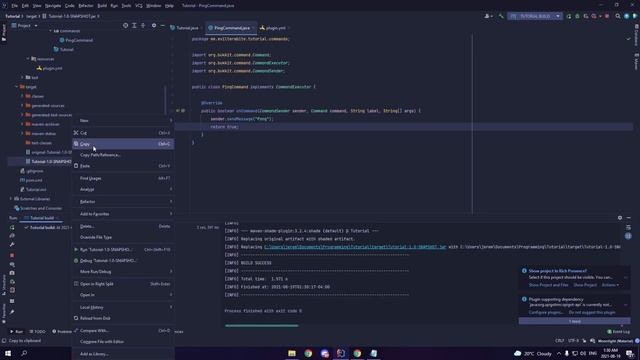The image size is (640, 360).
Task: Click the collapse all icon in Project panel header
Action: [143, 25]
